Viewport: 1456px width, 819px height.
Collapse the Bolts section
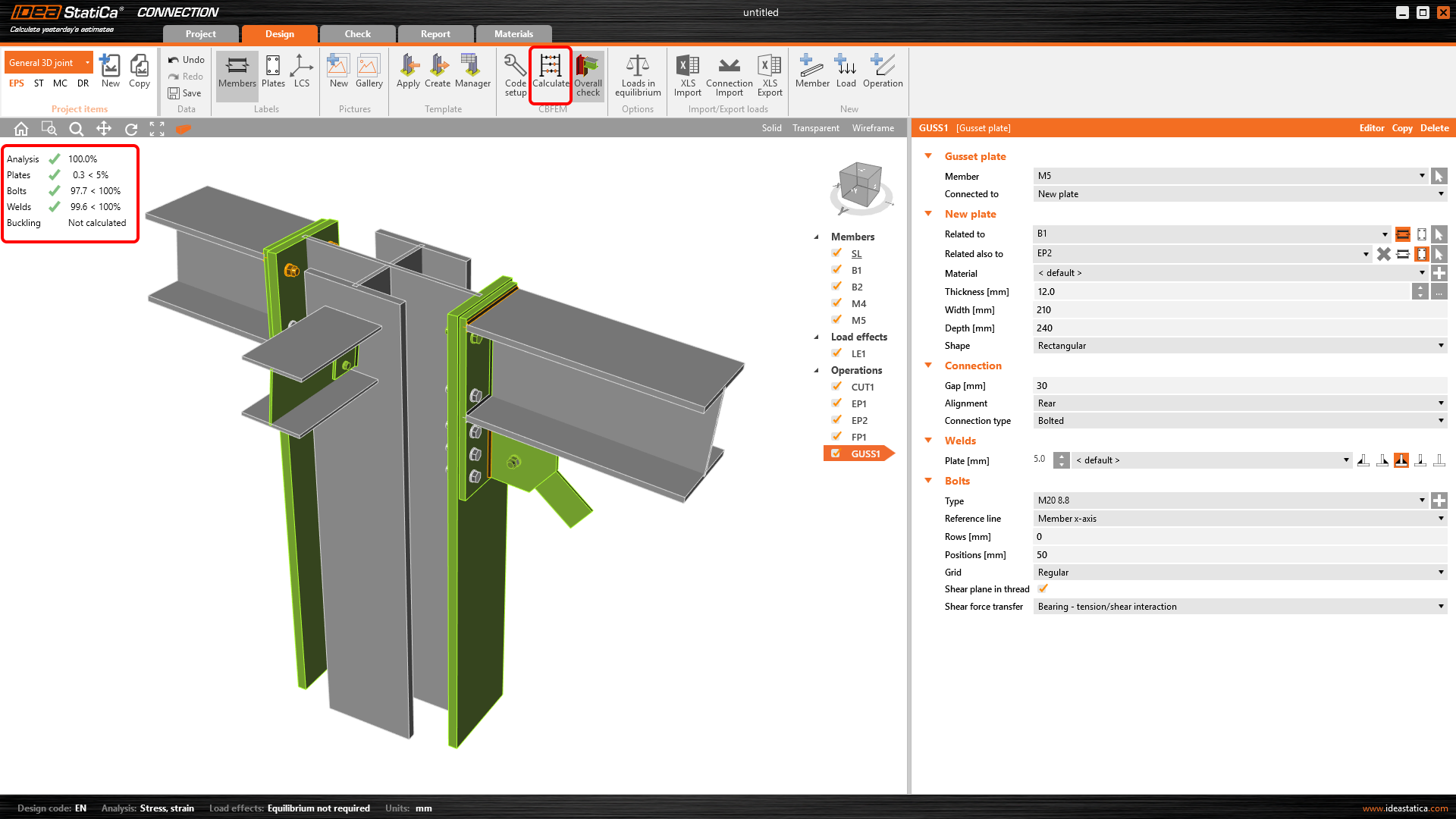pos(928,481)
